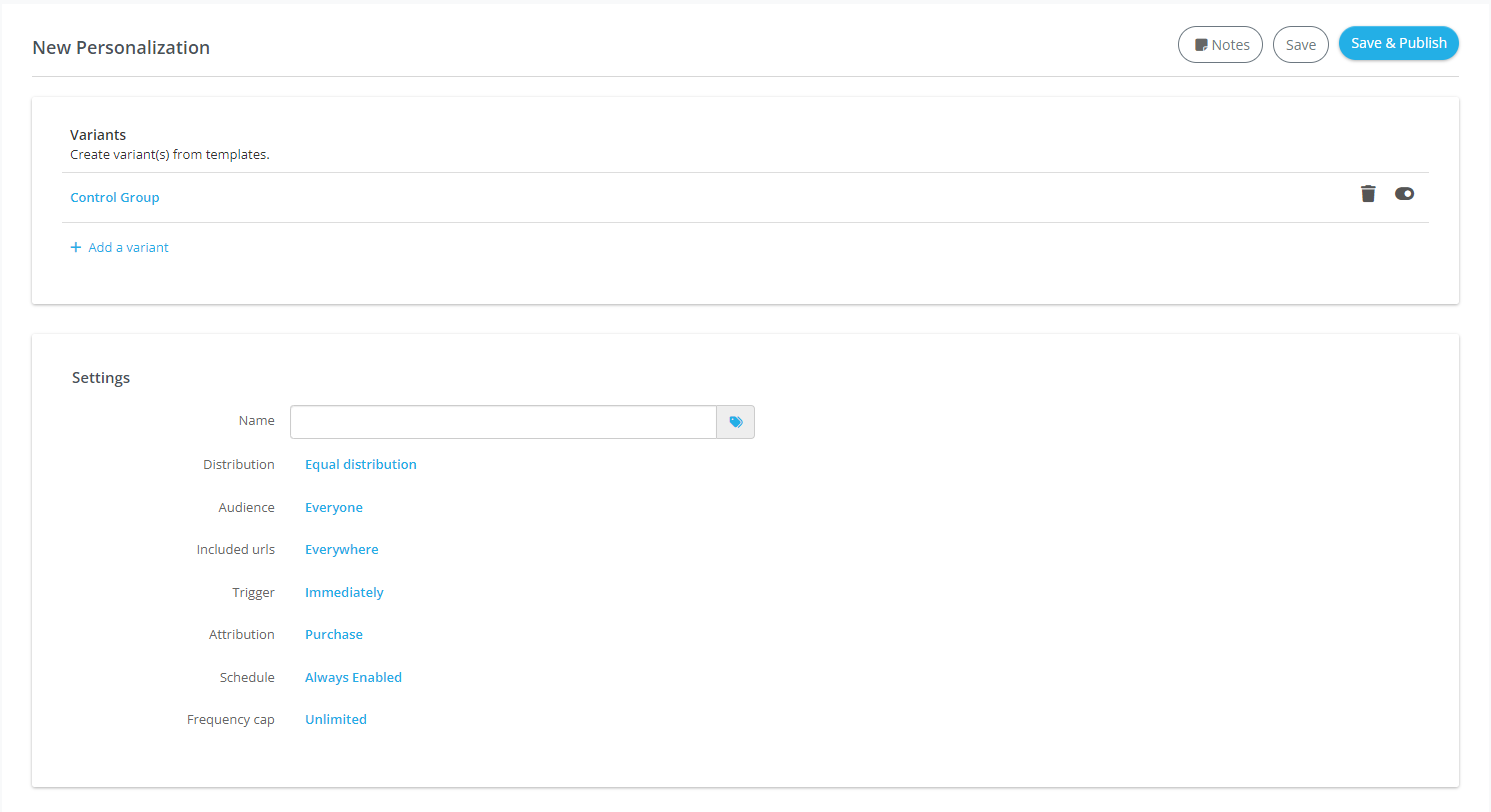Image resolution: width=1491 pixels, height=812 pixels.
Task: Focus the Name input field
Action: 503,422
